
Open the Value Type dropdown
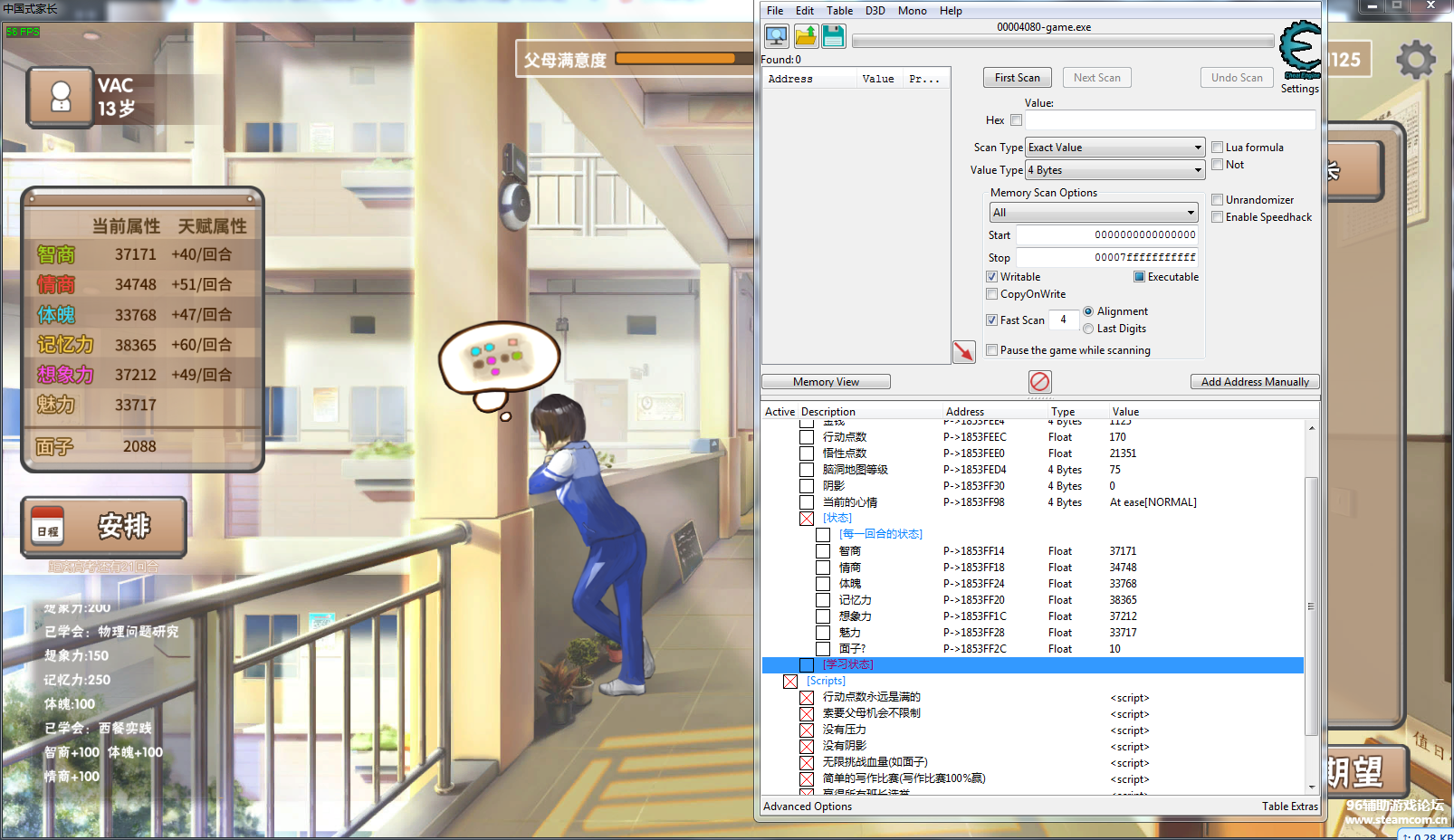click(x=1114, y=170)
